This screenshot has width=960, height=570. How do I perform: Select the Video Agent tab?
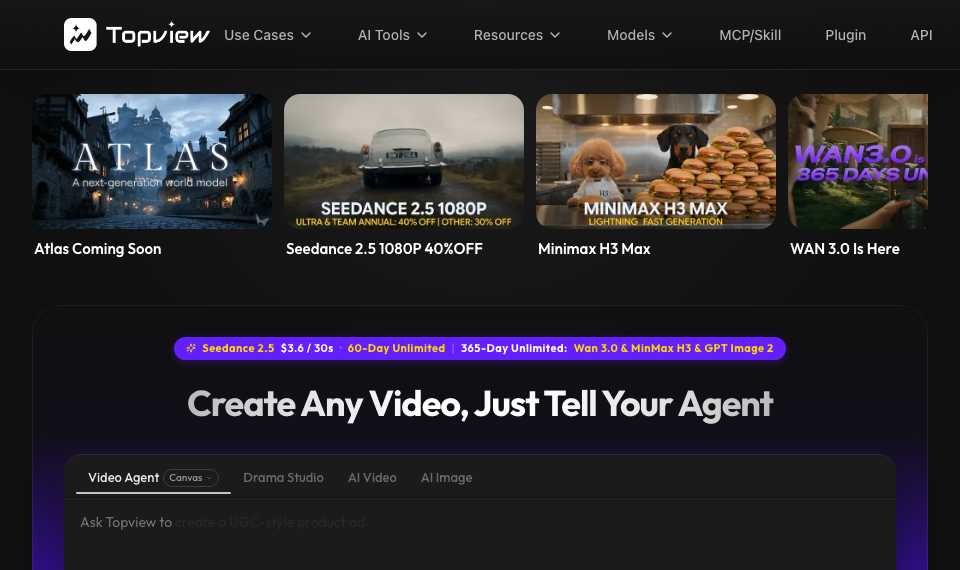123,478
